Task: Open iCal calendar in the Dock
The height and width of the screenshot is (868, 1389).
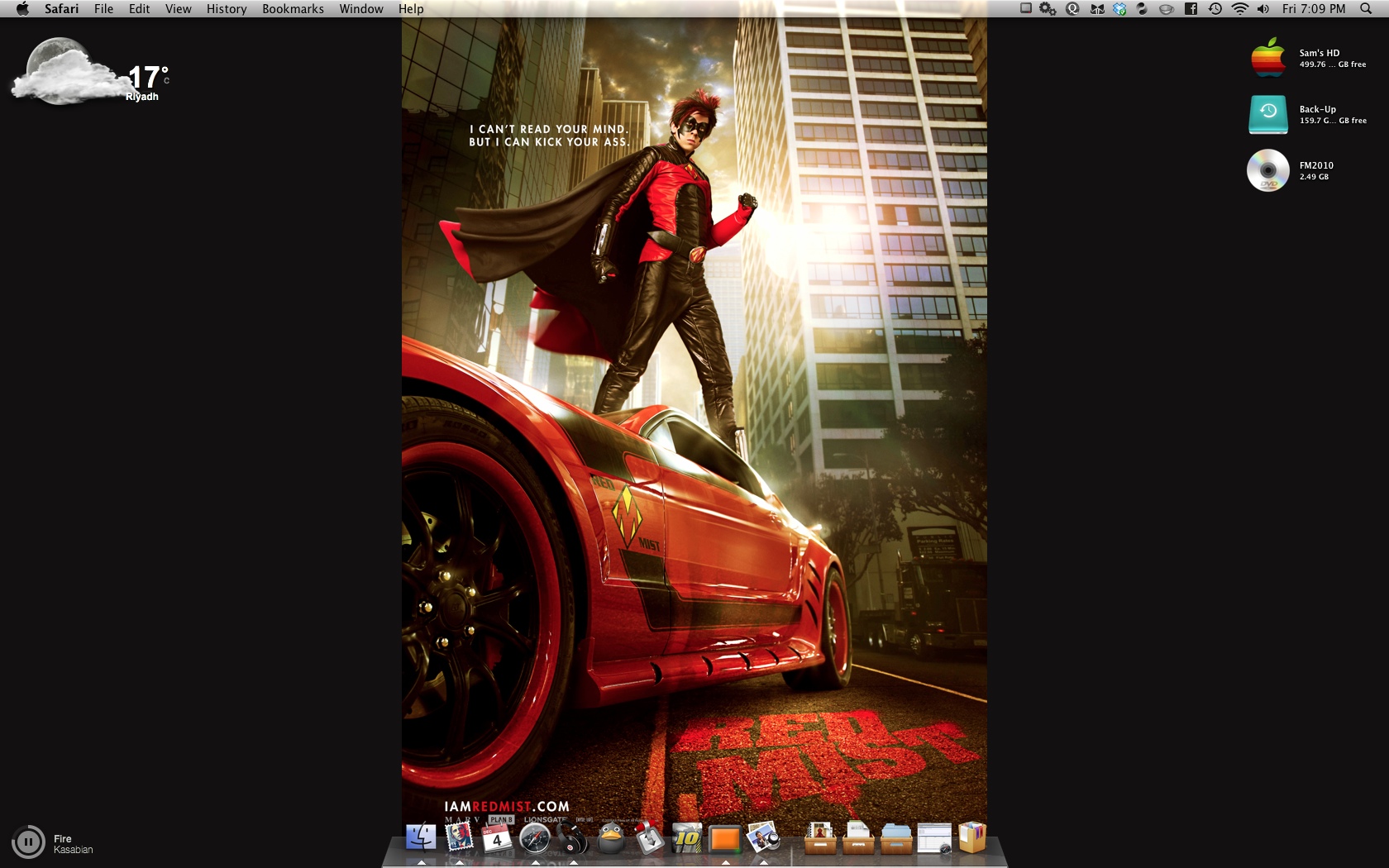Action: point(497,838)
